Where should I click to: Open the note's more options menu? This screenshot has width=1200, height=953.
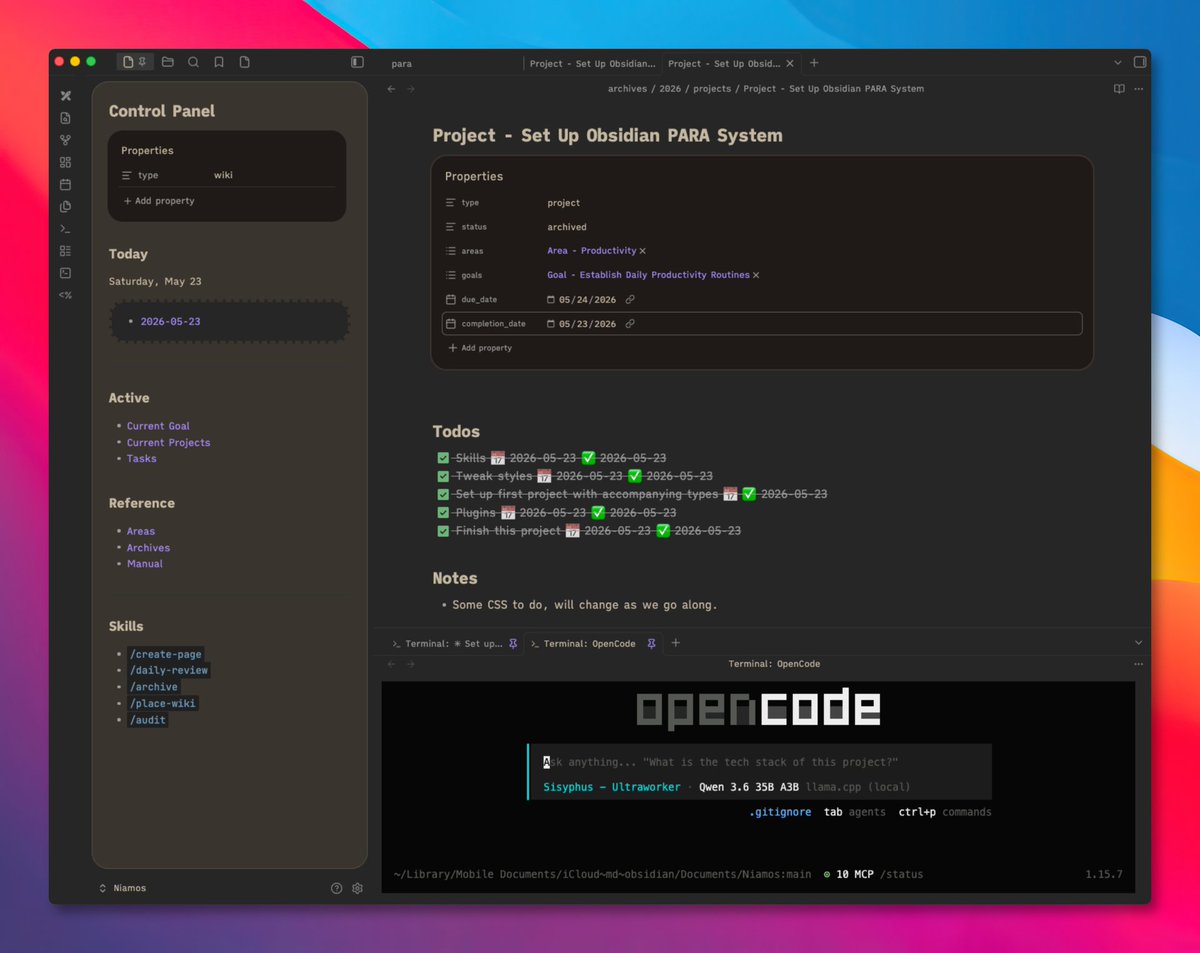tap(1139, 89)
